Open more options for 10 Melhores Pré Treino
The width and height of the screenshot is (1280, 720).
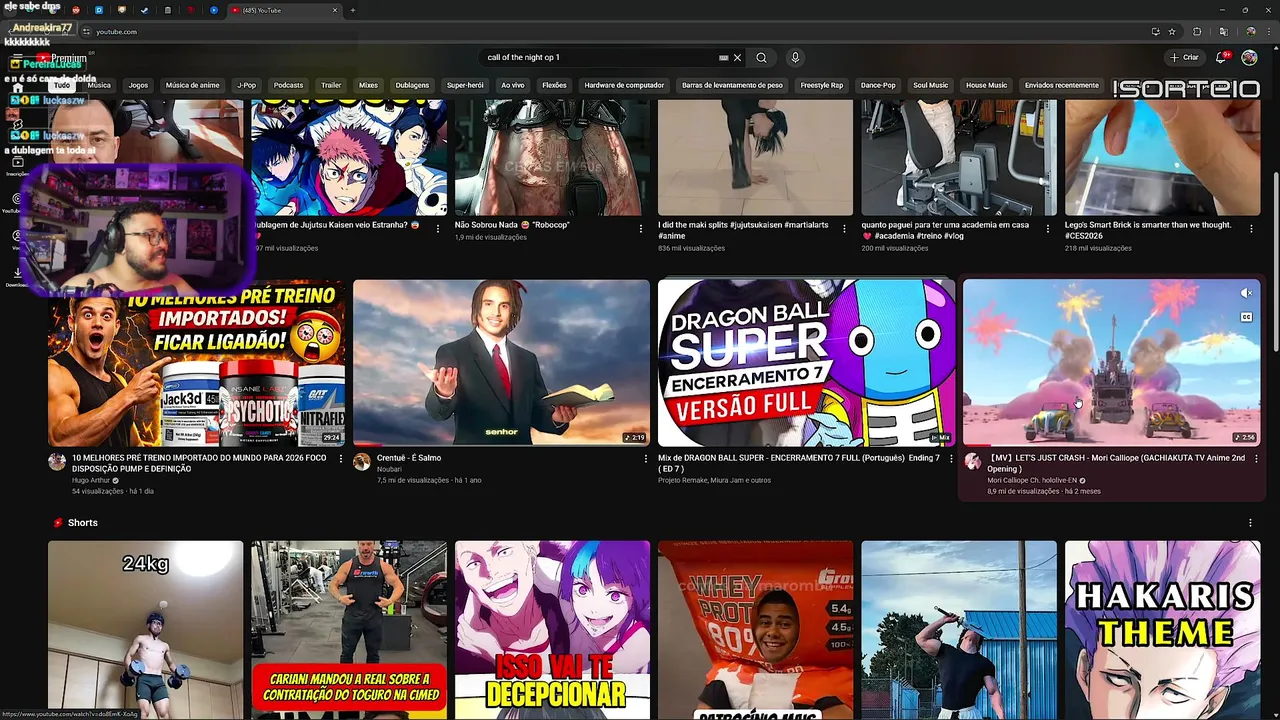(x=340, y=459)
